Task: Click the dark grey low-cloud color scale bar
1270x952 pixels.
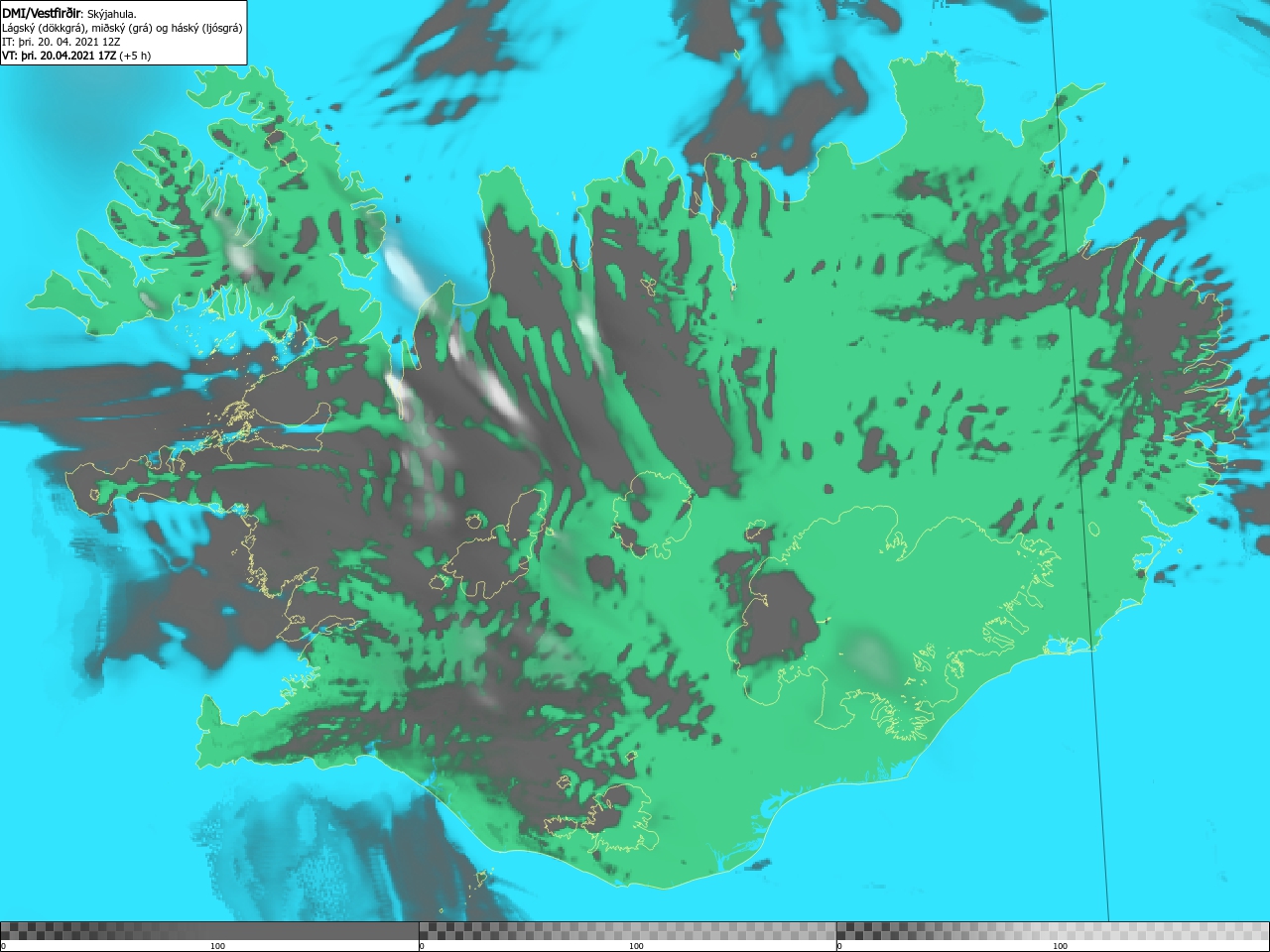Action: click(x=209, y=931)
